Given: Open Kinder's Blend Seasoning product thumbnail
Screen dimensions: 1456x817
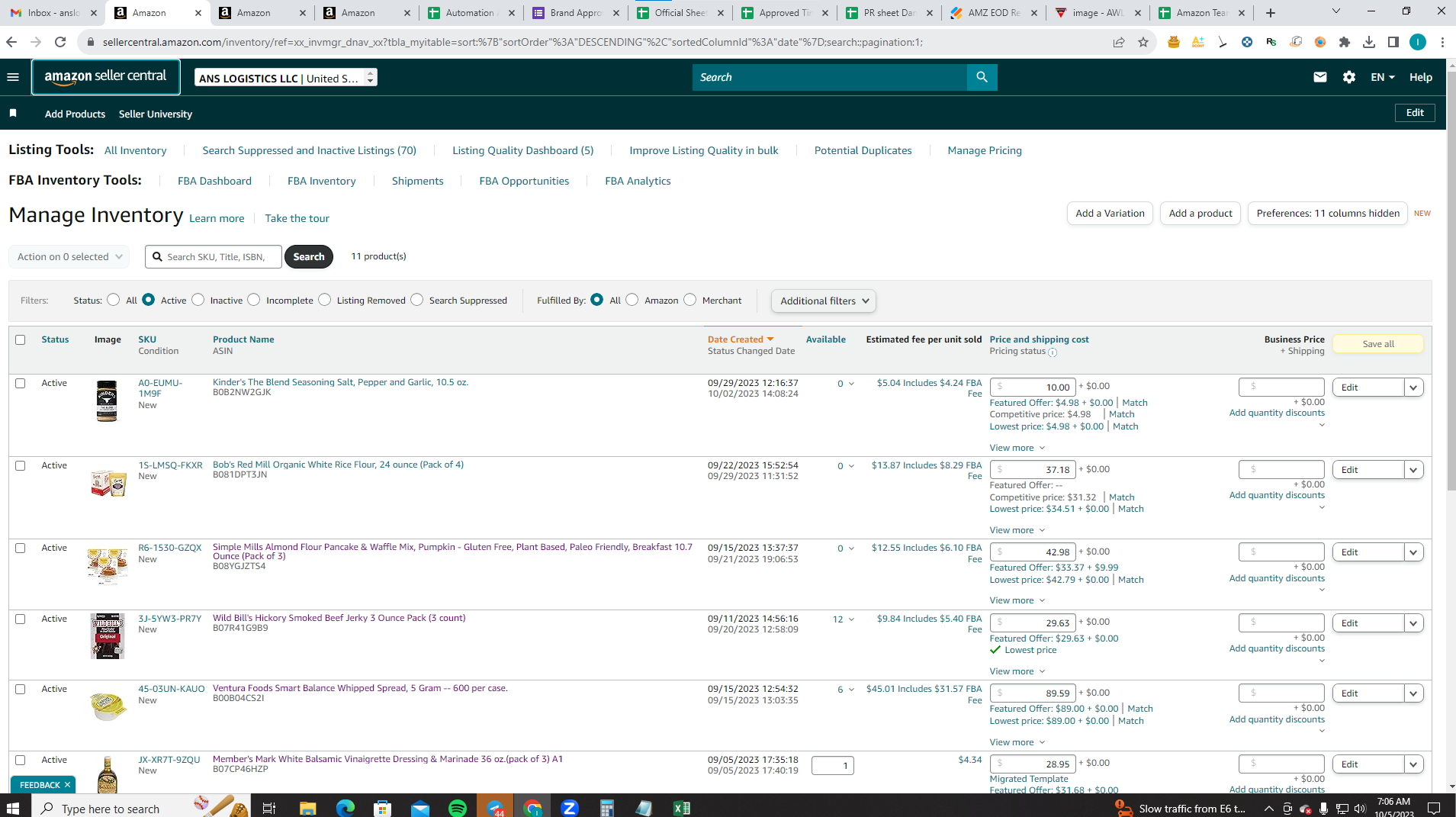Looking at the screenshot, I should point(107,400).
